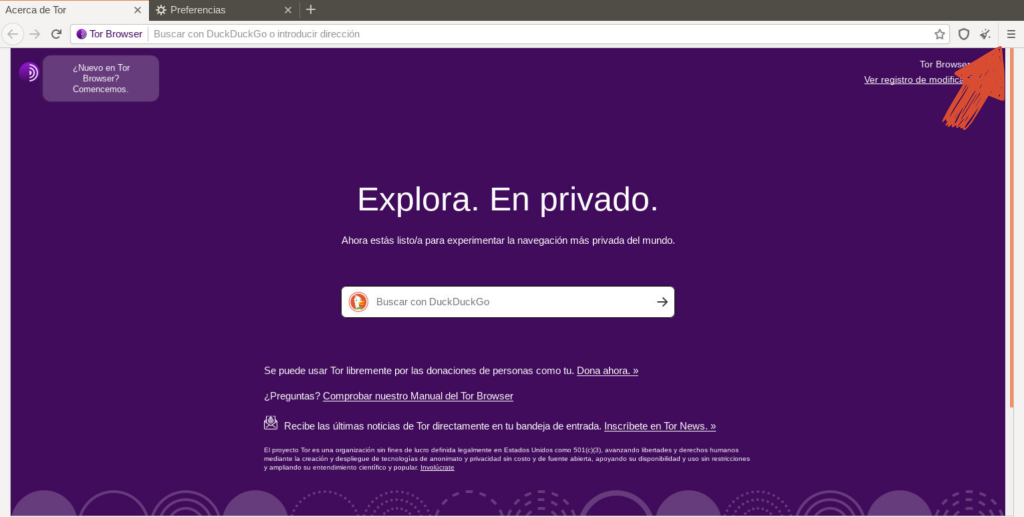Image resolution: width=1024 pixels, height=517 pixels.
Task: Close the Acerca de Tor tab
Action: point(137,10)
